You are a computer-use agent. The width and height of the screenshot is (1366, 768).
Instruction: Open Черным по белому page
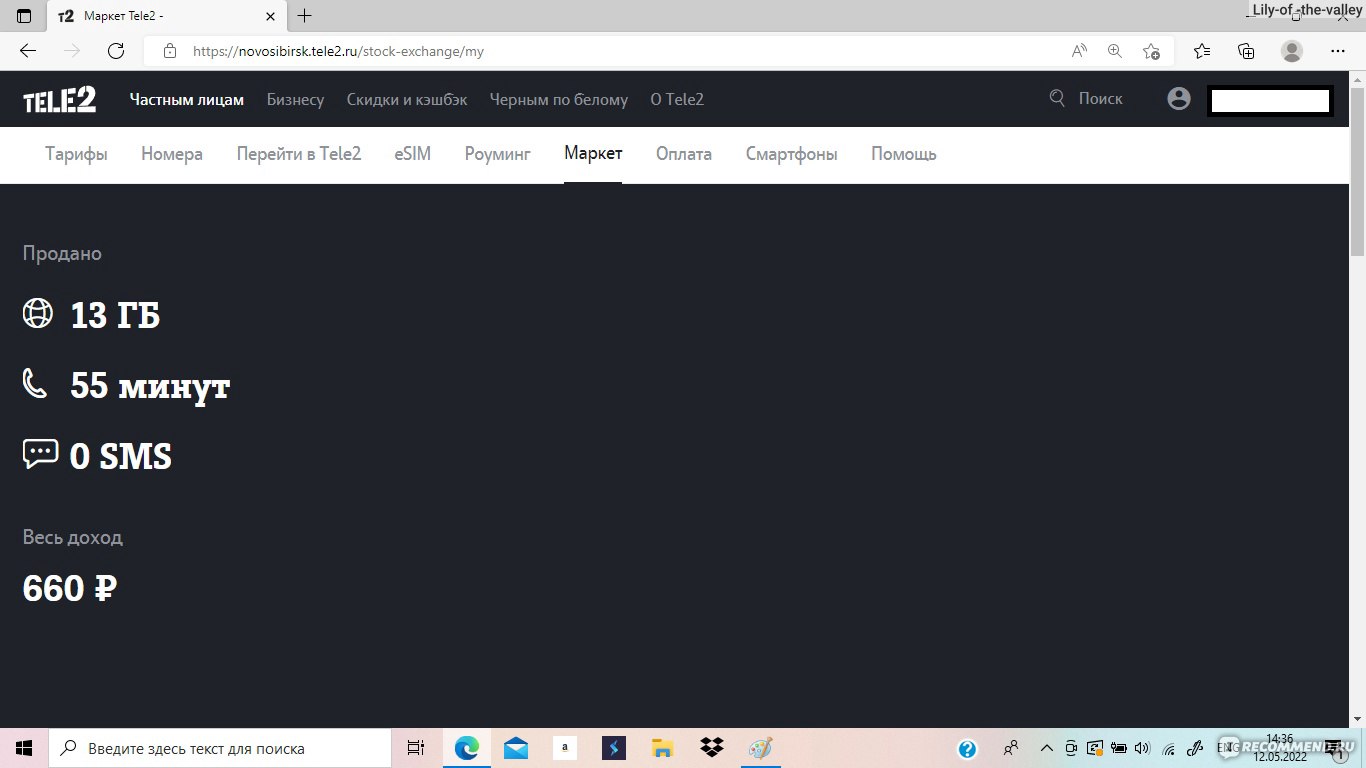coord(559,99)
